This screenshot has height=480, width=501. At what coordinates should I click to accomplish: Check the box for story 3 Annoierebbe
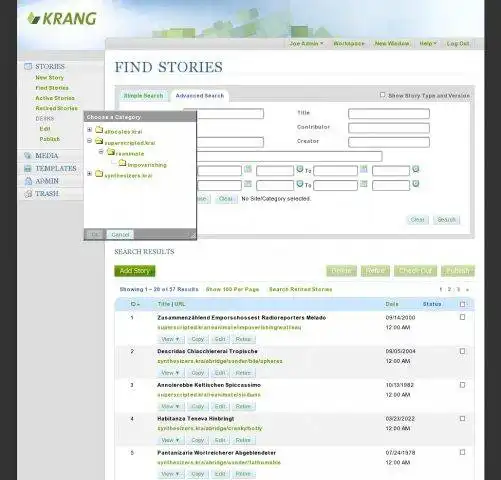(x=462, y=385)
